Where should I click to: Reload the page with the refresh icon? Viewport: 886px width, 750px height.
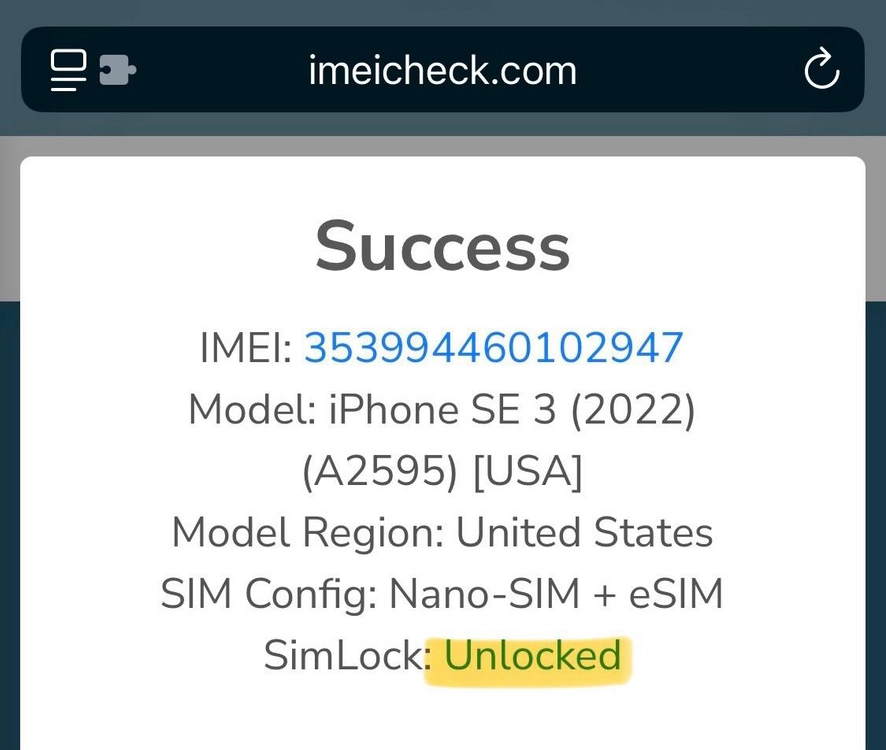point(822,69)
